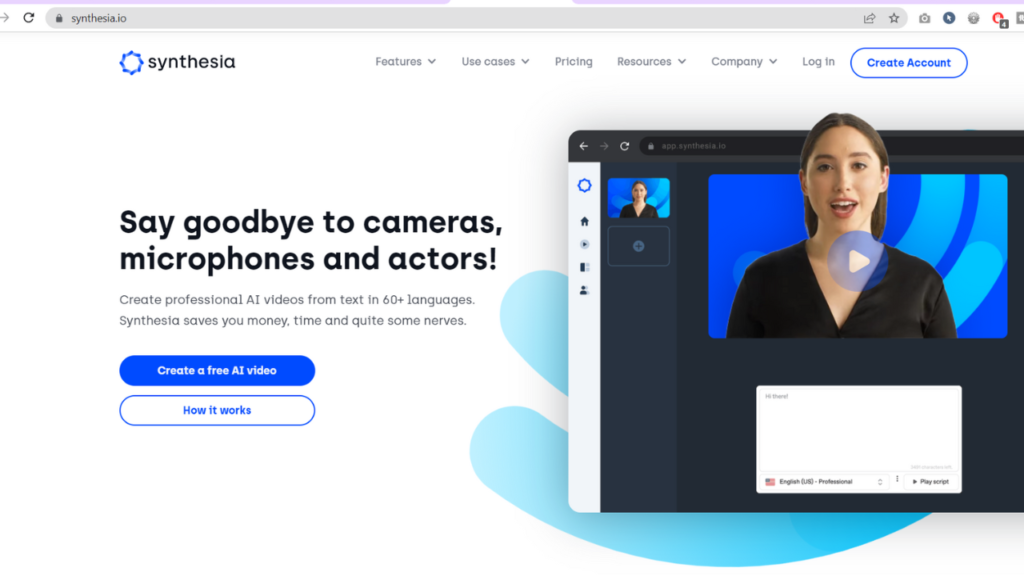Open the Company dropdown menu

(744, 61)
